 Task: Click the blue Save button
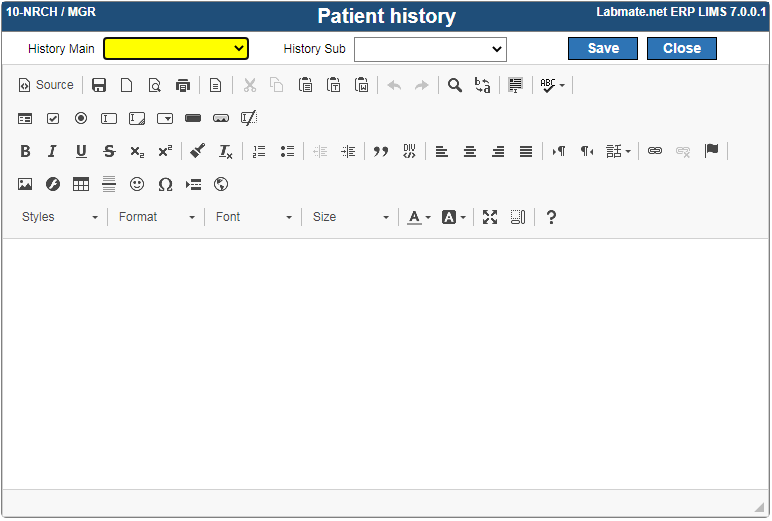(x=603, y=48)
